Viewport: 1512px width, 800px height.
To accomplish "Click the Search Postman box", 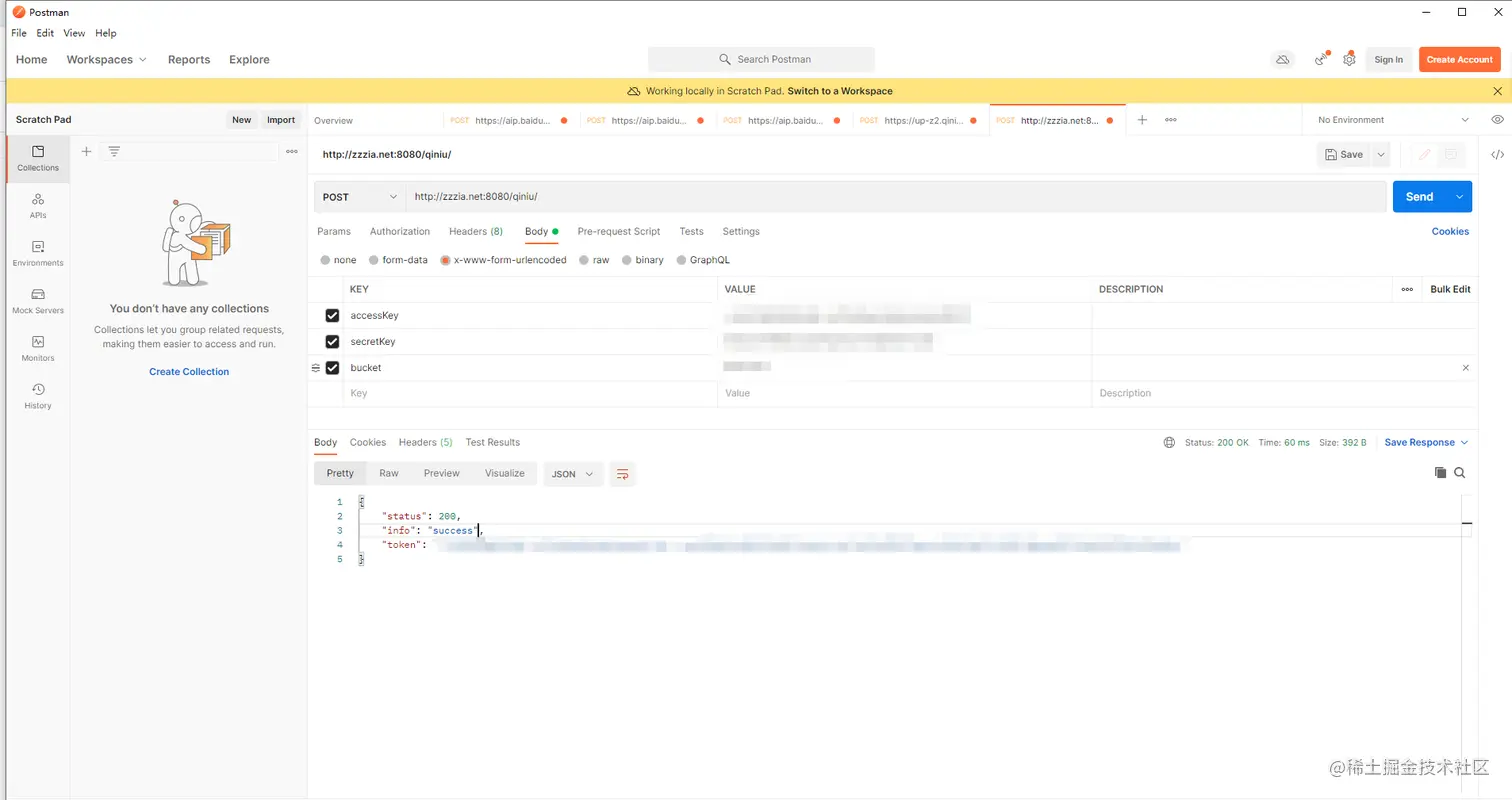I will [x=761, y=60].
